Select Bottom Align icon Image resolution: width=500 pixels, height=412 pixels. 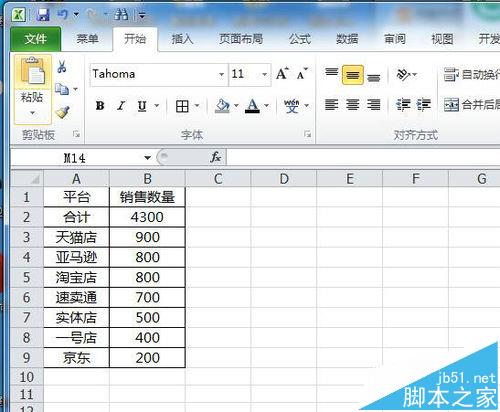(374, 77)
